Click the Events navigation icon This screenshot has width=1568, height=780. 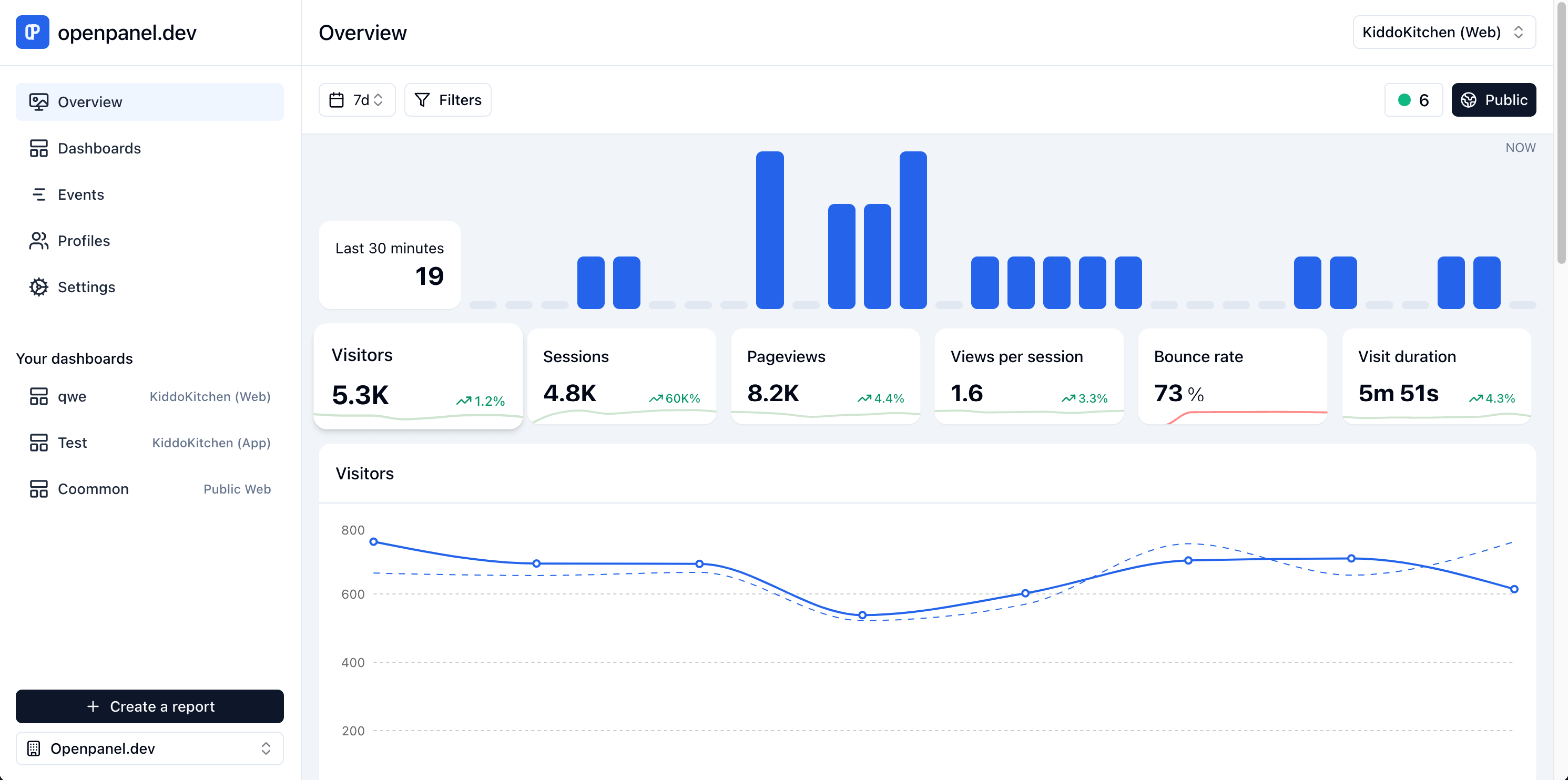click(38, 194)
